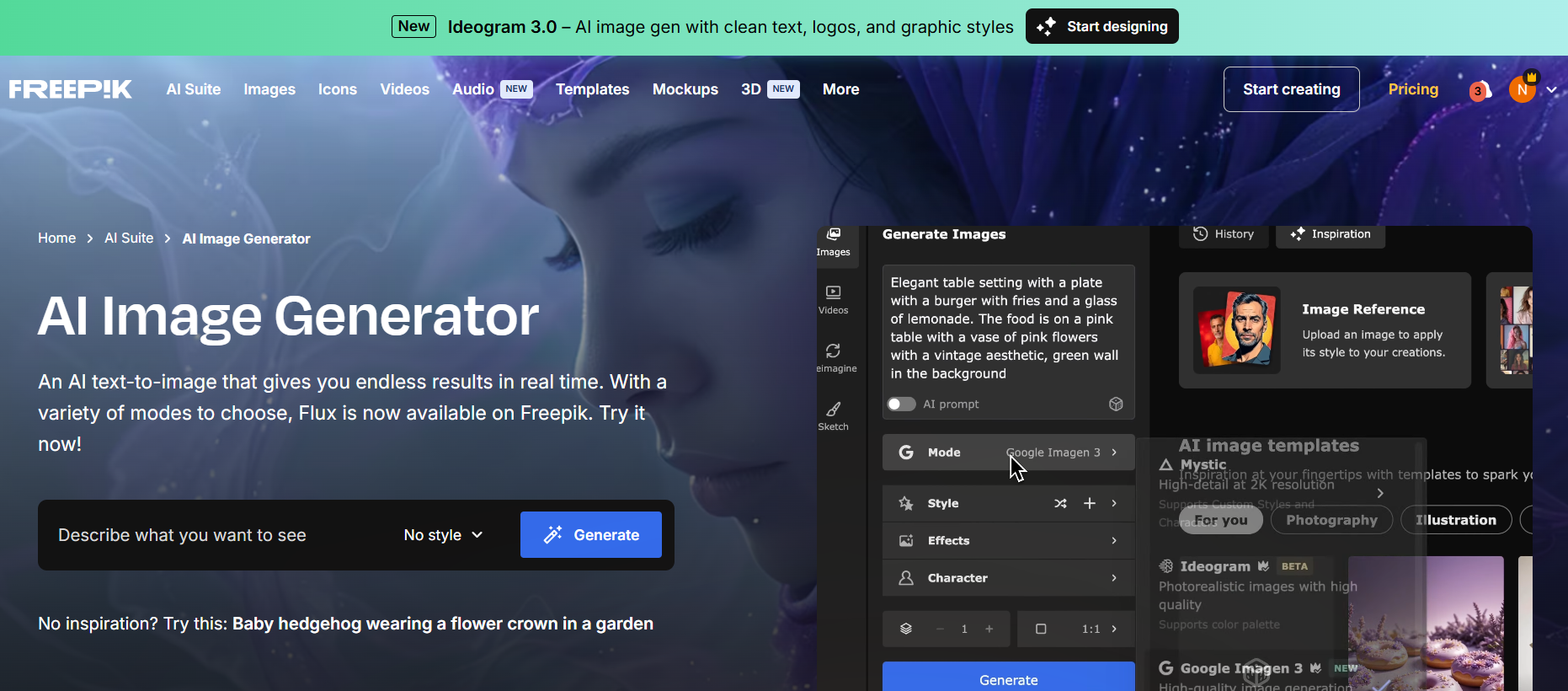Click the shuffle style icon
Viewport: 1568px width, 691px height.
coord(1060,503)
